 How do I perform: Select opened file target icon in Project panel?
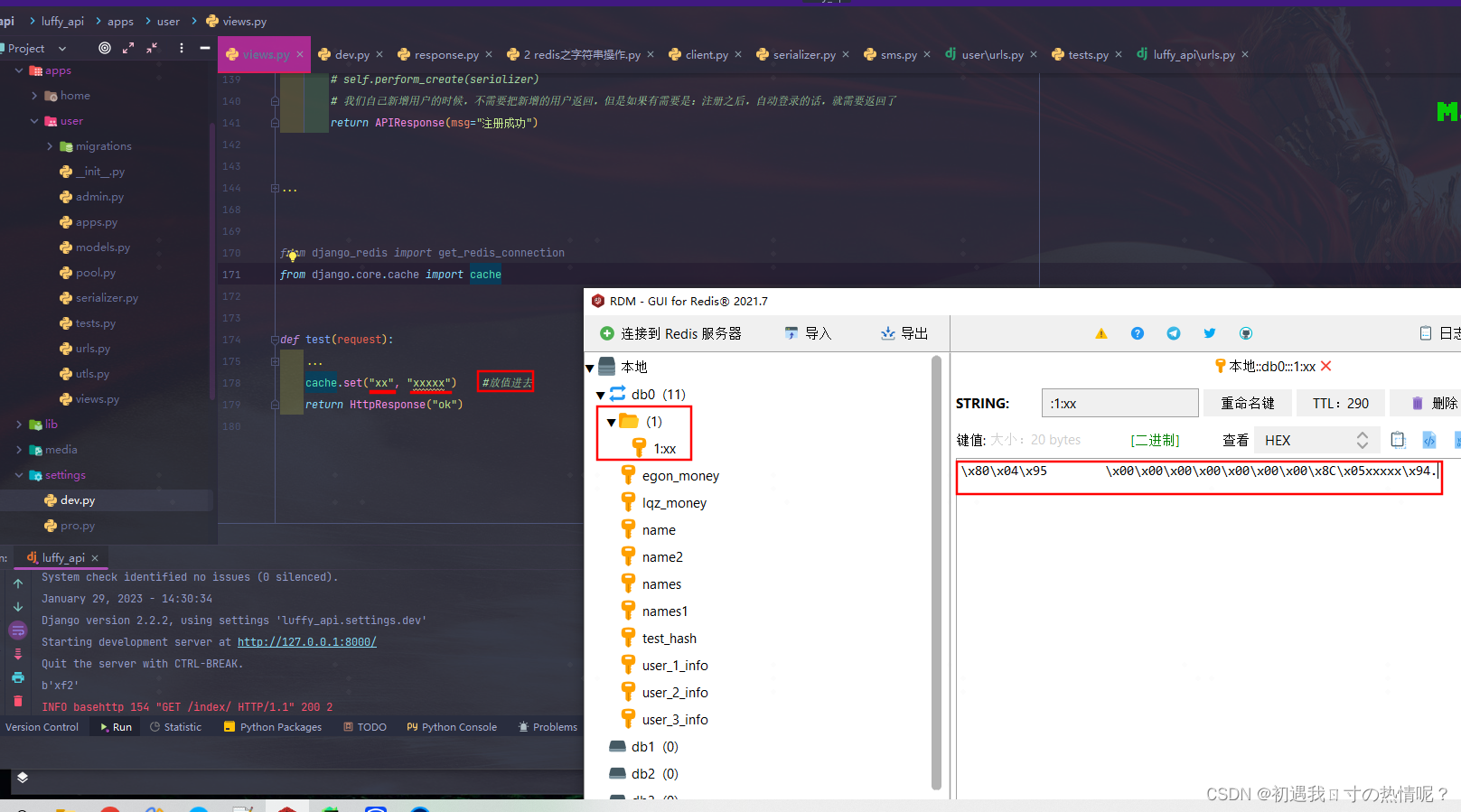(105, 48)
